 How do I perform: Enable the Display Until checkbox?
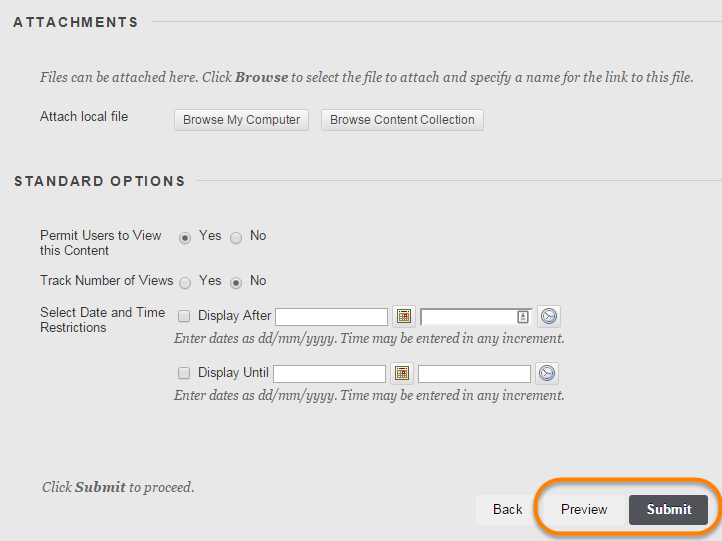[x=184, y=372]
